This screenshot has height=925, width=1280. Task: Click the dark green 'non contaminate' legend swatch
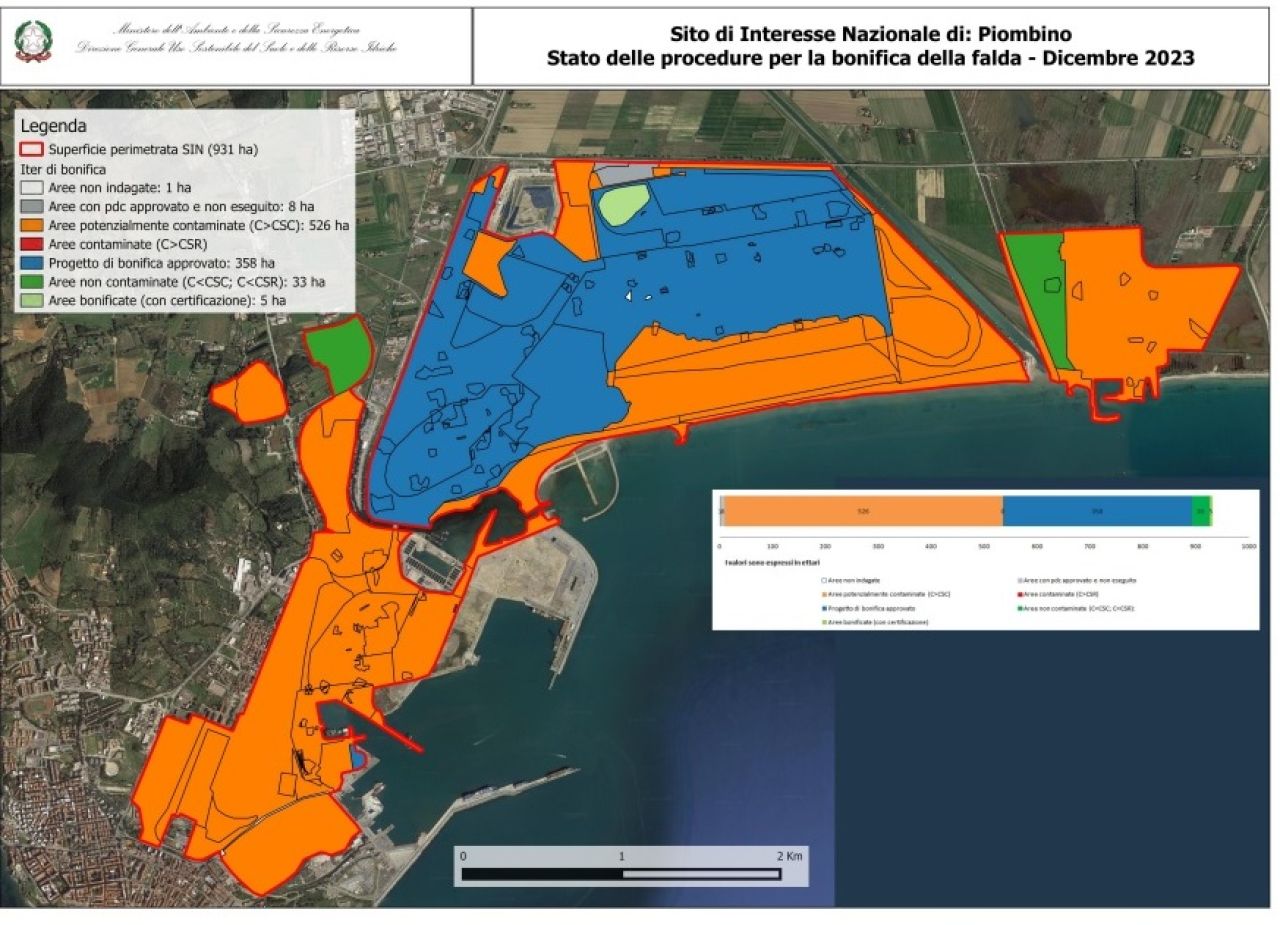coord(33,280)
